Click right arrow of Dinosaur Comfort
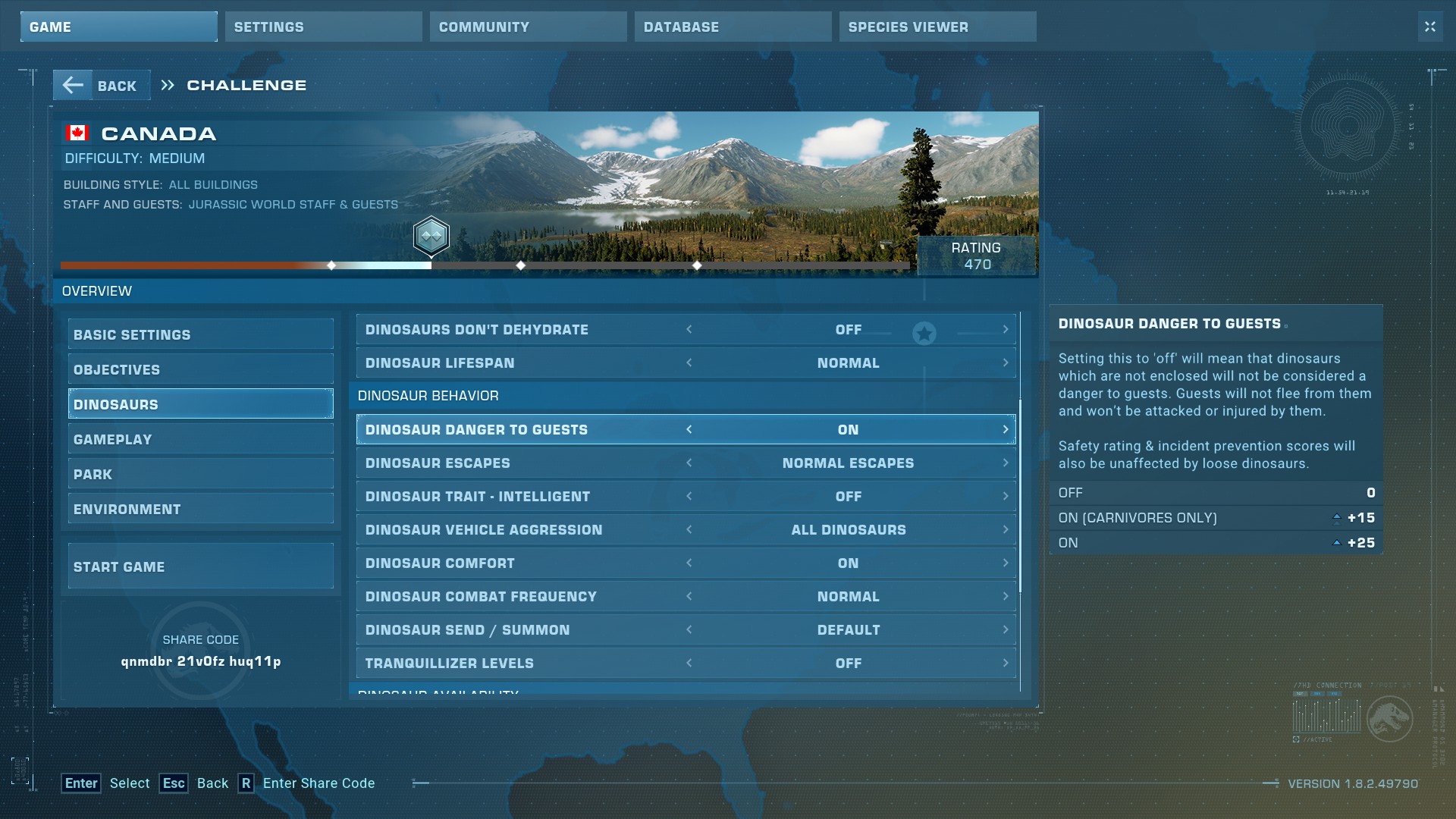 [x=1006, y=563]
